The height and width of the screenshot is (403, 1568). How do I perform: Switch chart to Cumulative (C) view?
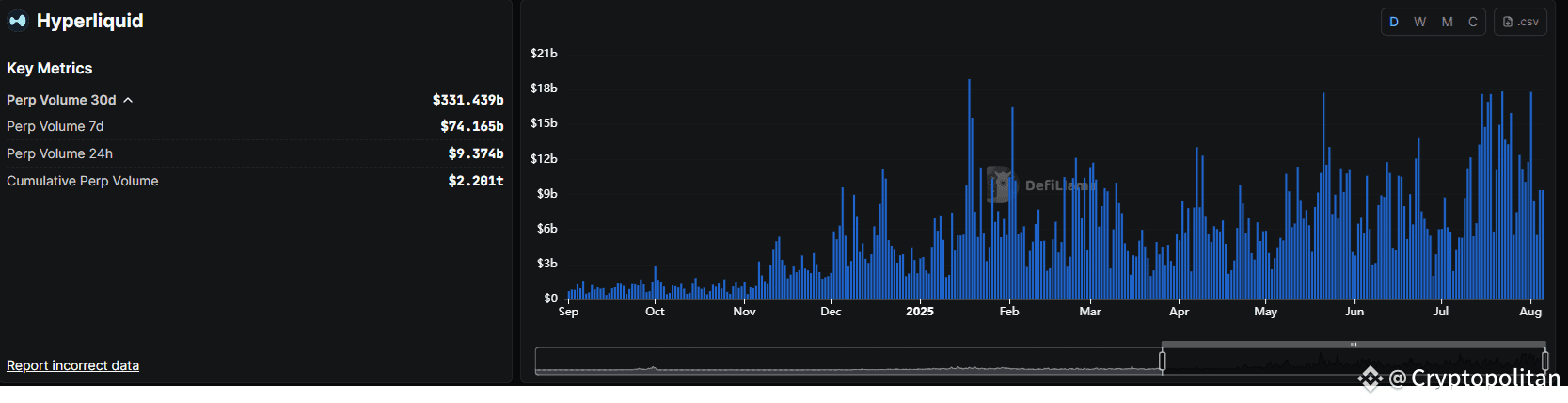1473,22
